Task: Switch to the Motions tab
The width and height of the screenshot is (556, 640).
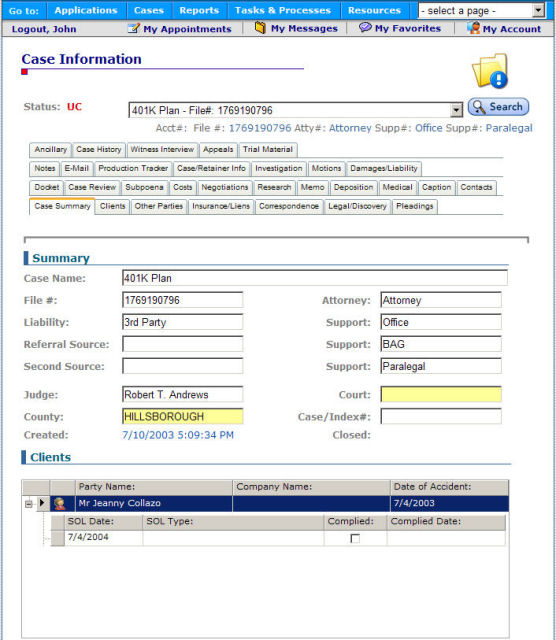Action: [326, 168]
